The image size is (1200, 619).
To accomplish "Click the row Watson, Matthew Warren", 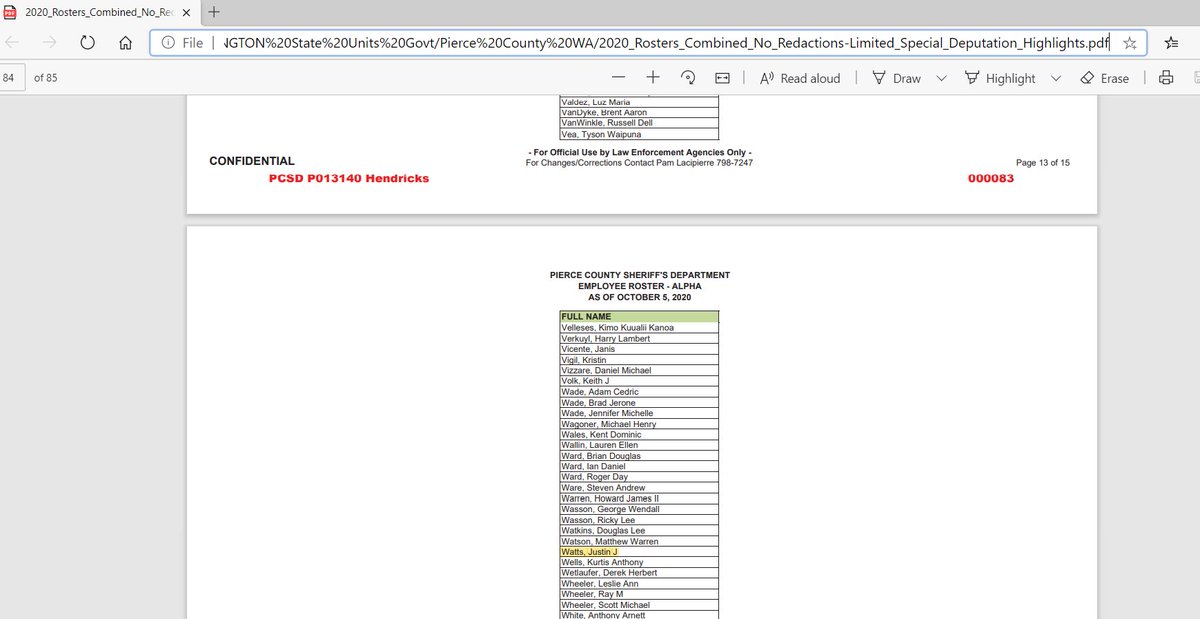I will (x=639, y=541).
